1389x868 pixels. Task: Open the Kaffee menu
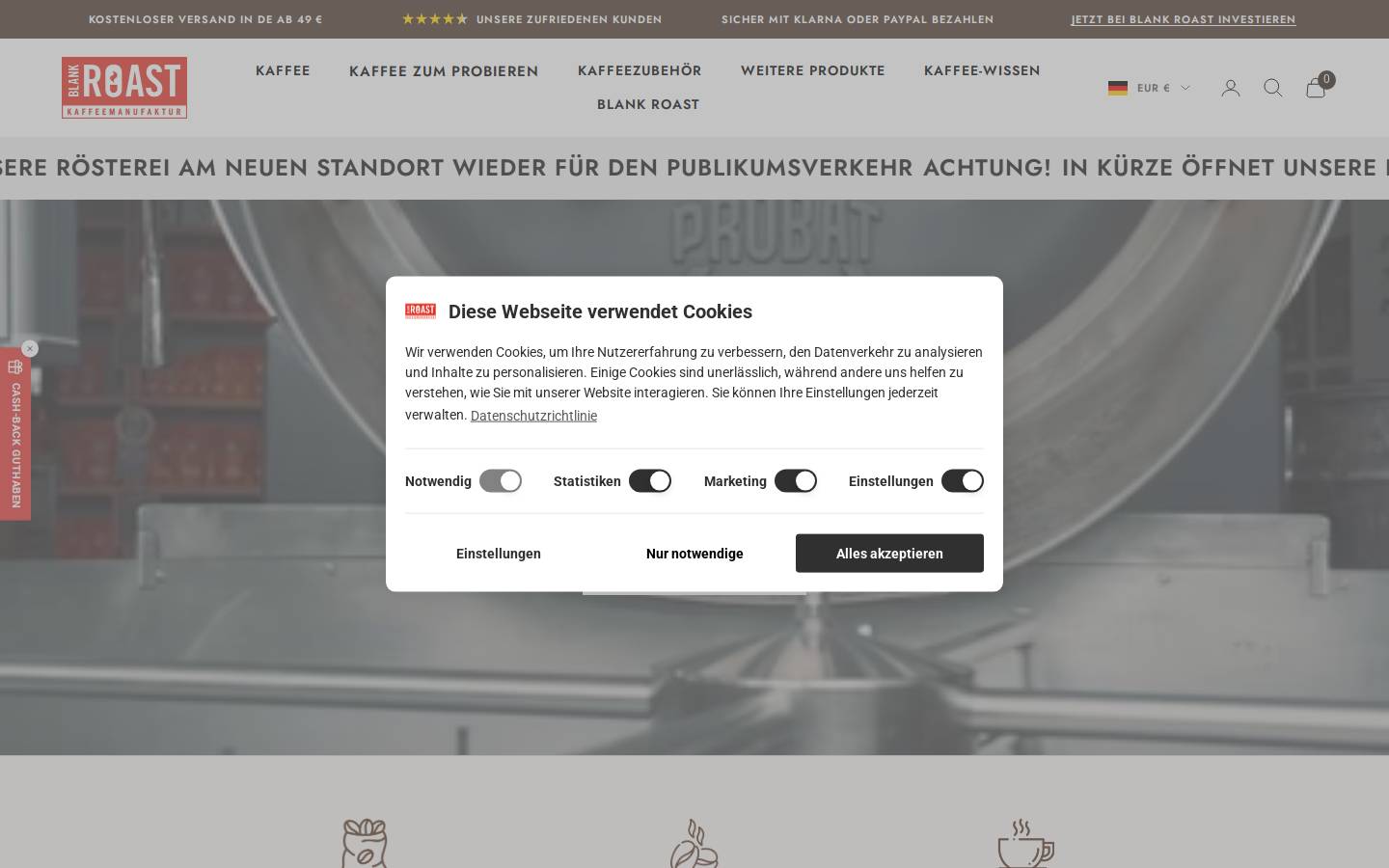283,70
